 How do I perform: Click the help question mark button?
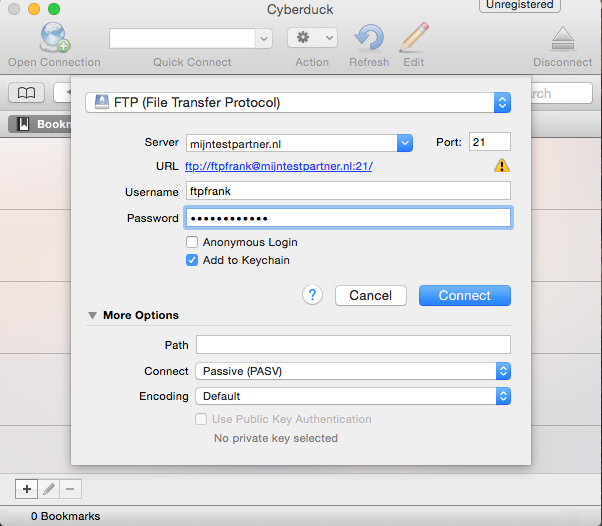[x=313, y=295]
